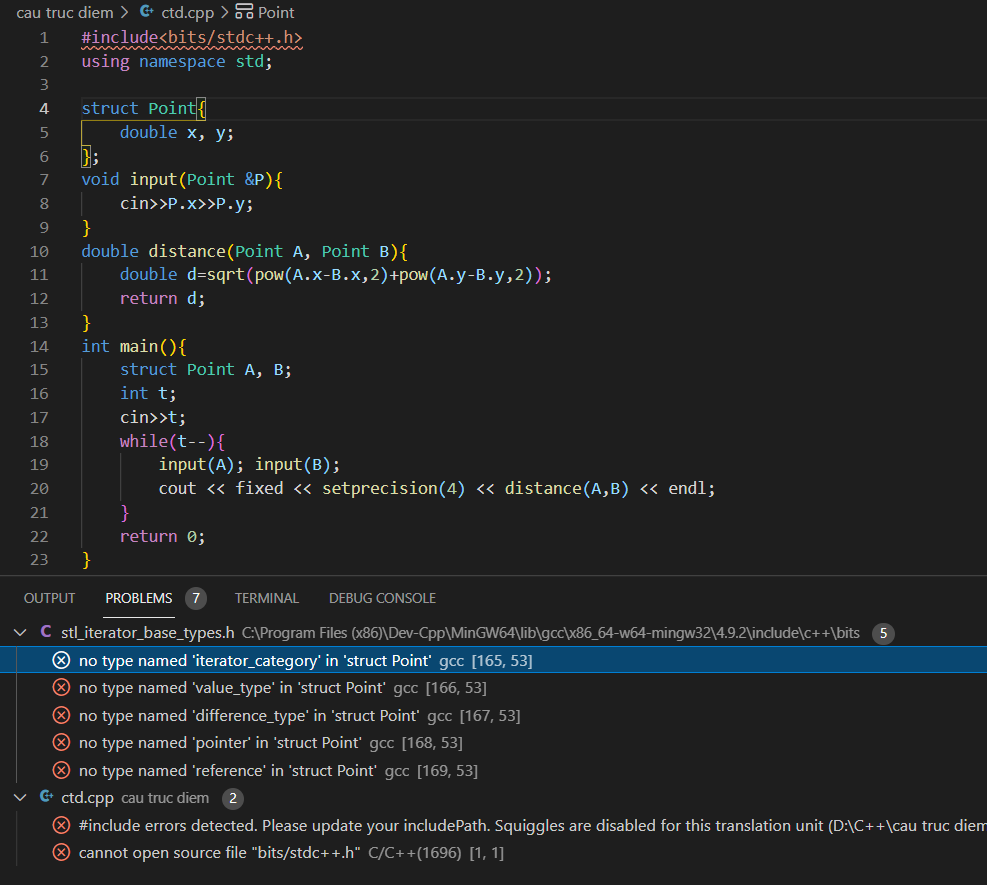Viewport: 987px width, 885px height.
Task: Click 'input(A); input(B);' on line 19
Action: point(249,465)
